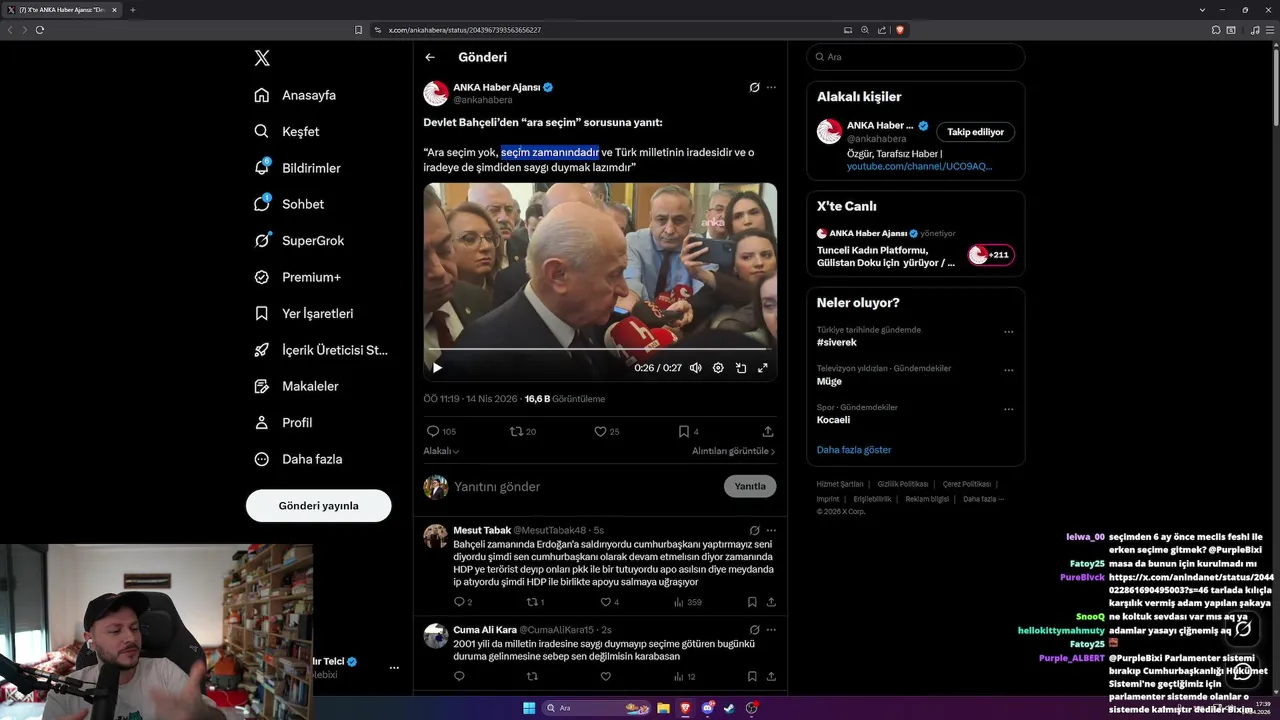Expand the Alakalı sort dropdown
This screenshot has height=720, width=1280.
pyautogui.click(x=441, y=451)
